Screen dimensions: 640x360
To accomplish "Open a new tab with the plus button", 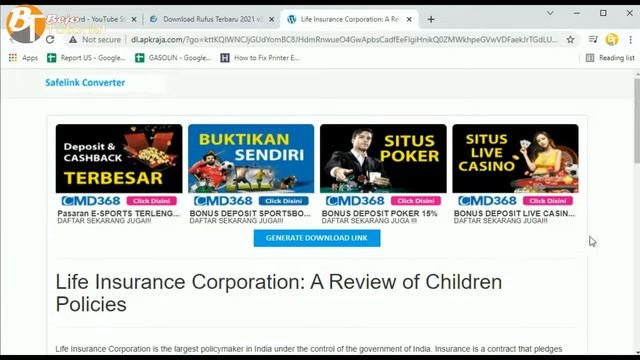I will pos(431,19).
